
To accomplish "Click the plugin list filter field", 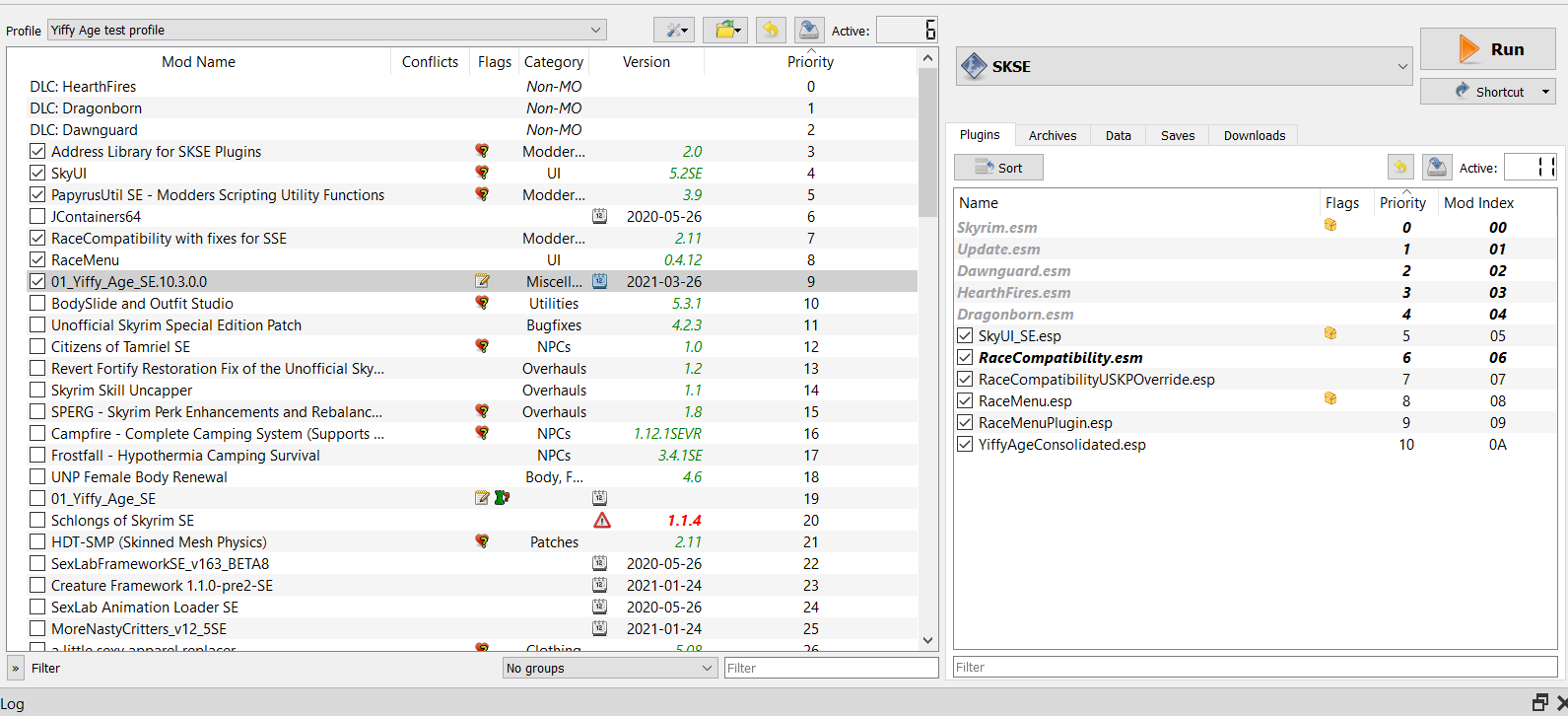I will tap(1255, 667).
